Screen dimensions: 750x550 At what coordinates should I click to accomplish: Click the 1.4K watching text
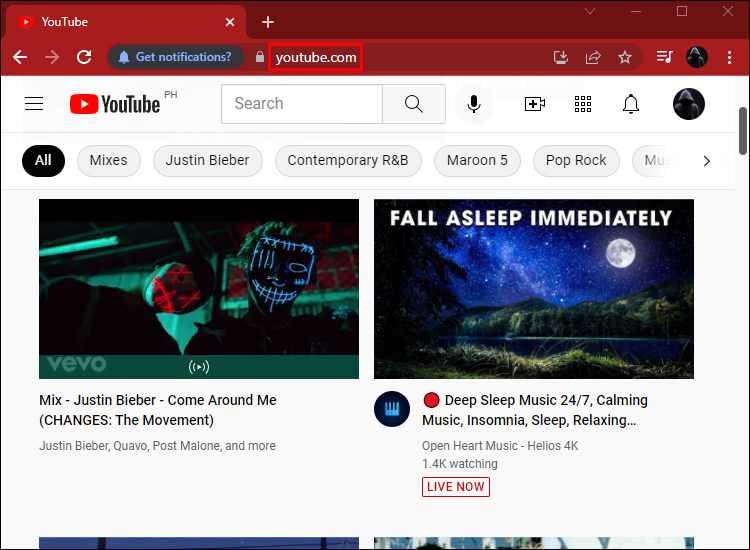460,464
